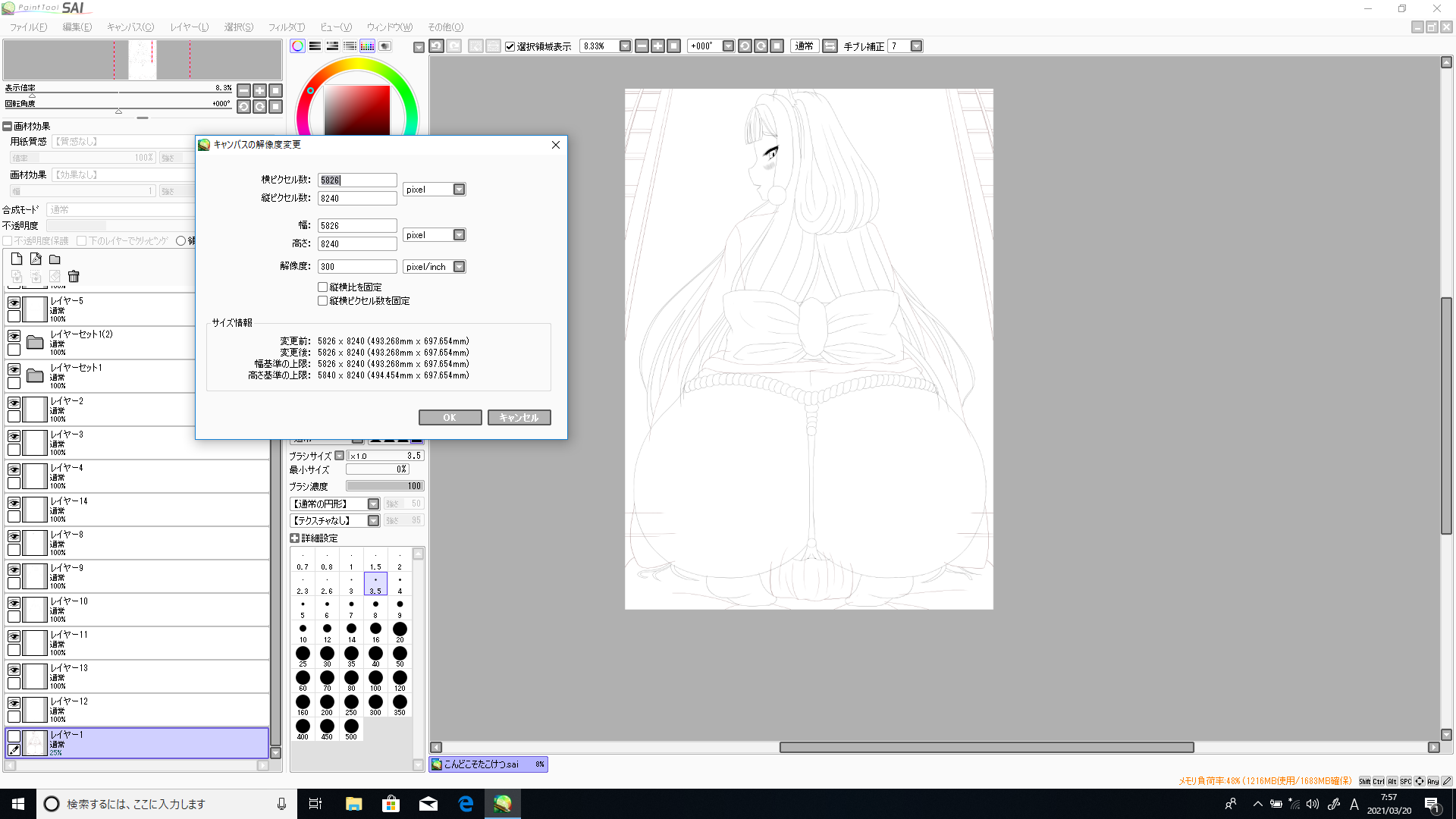Click the redo icon in toolbar
The image size is (1456, 819).
click(x=453, y=46)
